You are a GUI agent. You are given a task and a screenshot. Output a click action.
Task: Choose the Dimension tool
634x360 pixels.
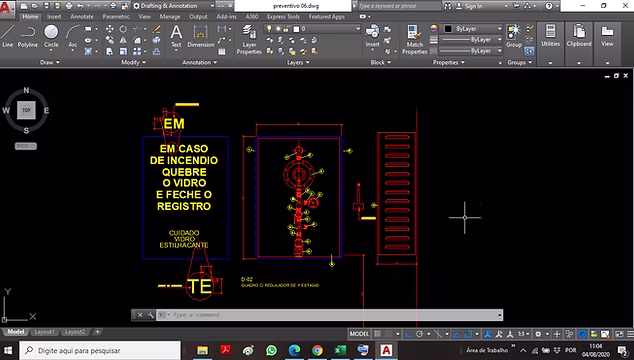[x=201, y=36]
